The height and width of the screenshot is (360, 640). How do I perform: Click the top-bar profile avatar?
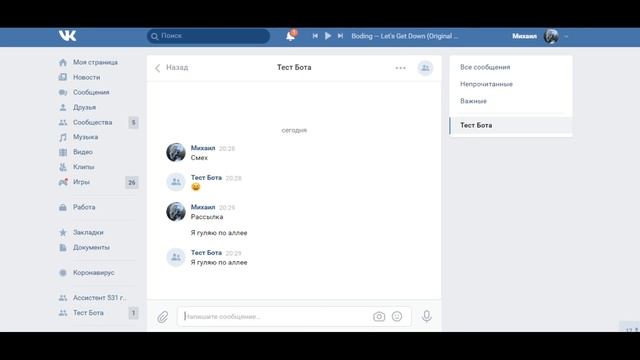click(x=551, y=36)
